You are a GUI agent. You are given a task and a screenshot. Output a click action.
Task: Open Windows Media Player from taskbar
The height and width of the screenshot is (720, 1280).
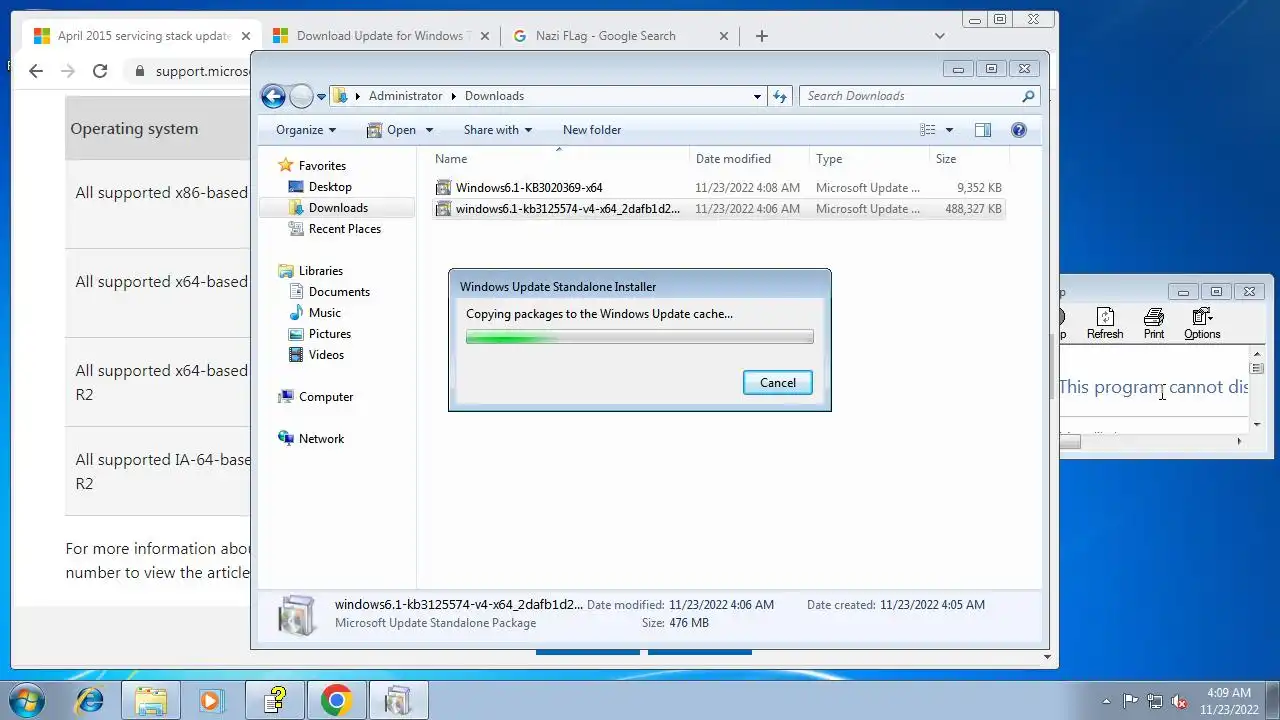[211, 701]
